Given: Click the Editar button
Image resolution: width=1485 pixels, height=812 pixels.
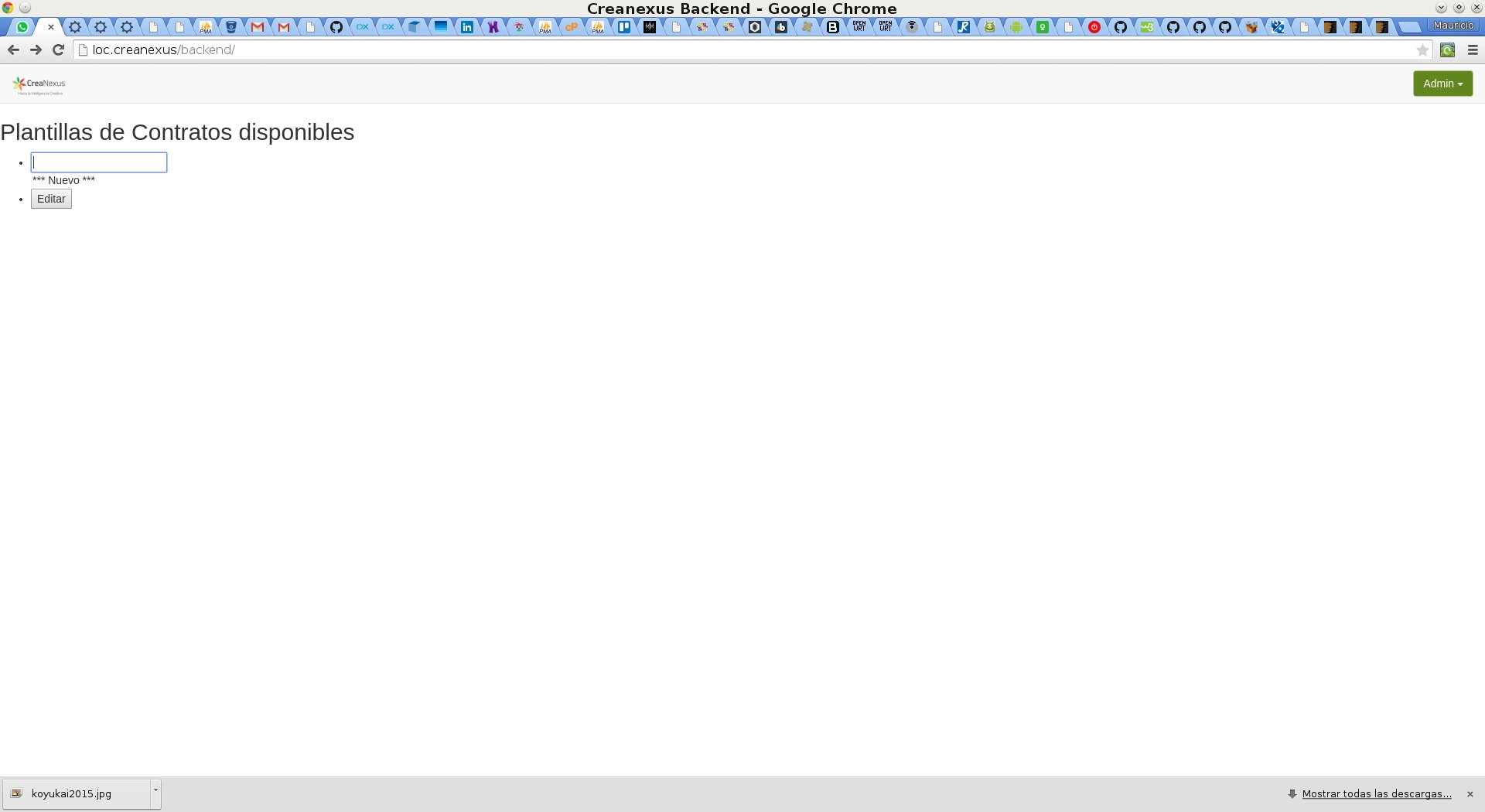Looking at the screenshot, I should 51,199.
